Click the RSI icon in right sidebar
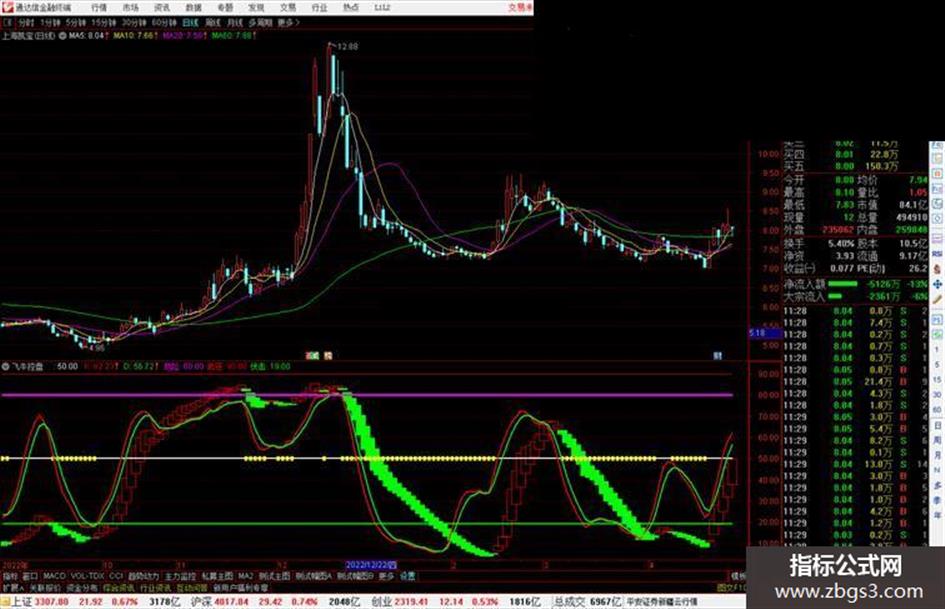Screen dimensions: 945x609 click(937, 254)
